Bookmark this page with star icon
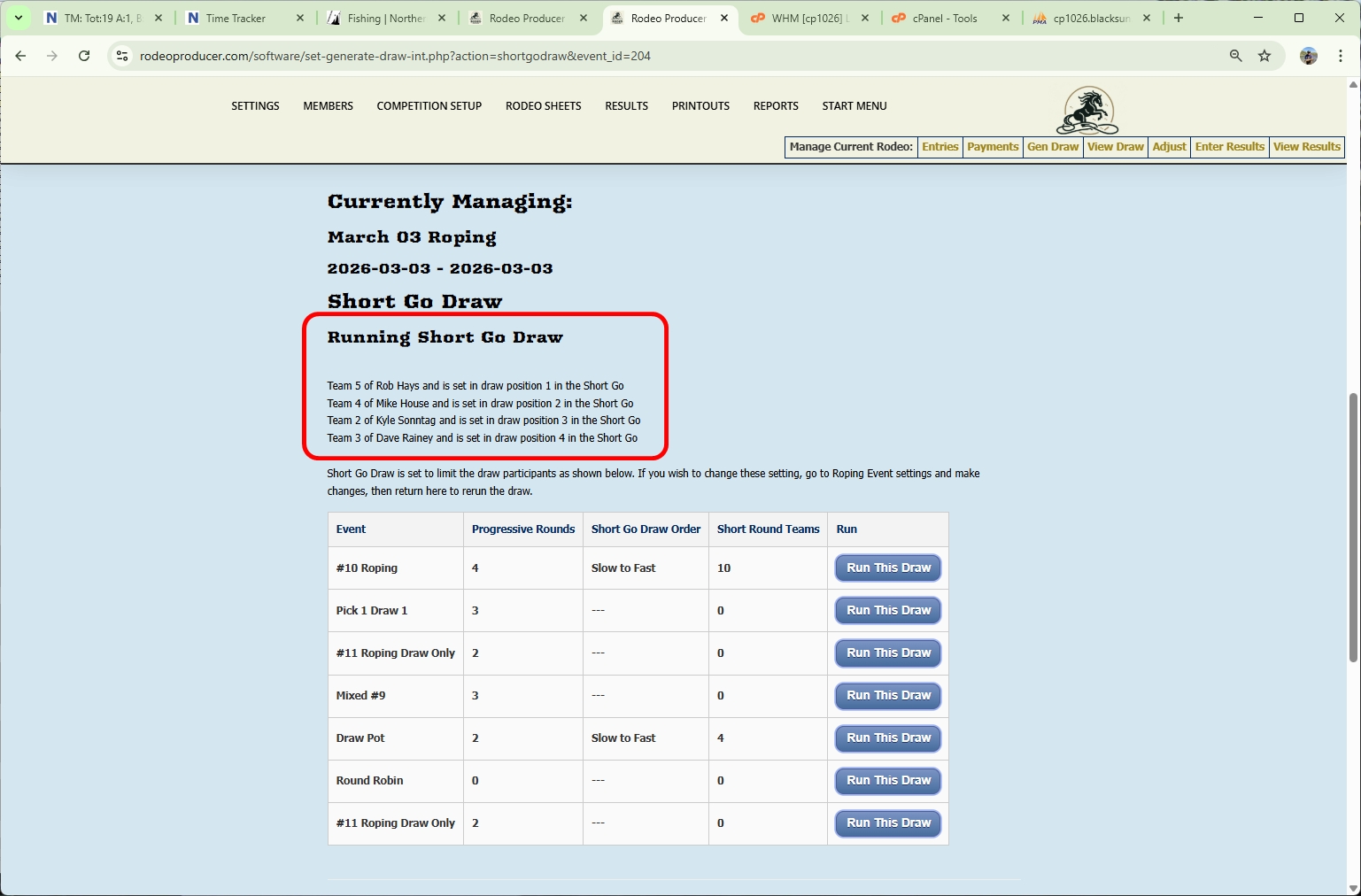The height and width of the screenshot is (896, 1361). click(1264, 56)
